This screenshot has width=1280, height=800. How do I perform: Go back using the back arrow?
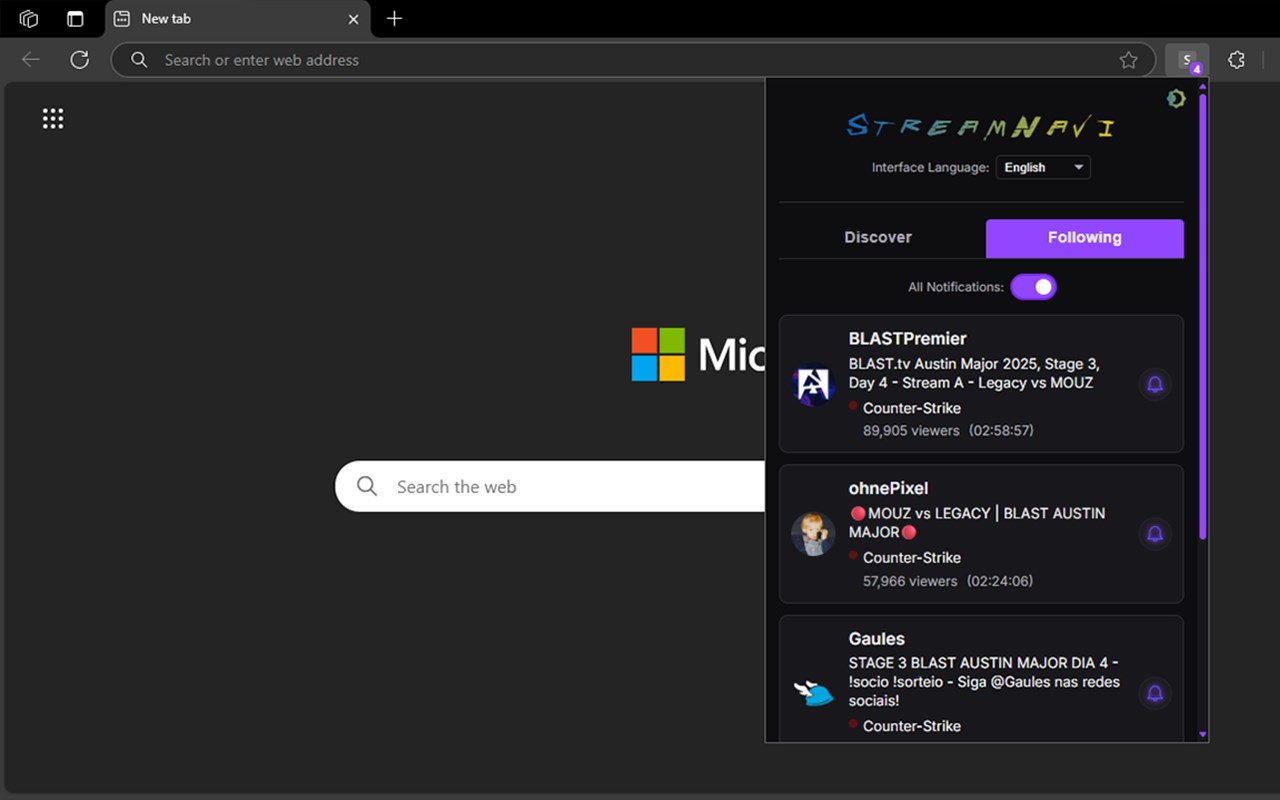(31, 60)
